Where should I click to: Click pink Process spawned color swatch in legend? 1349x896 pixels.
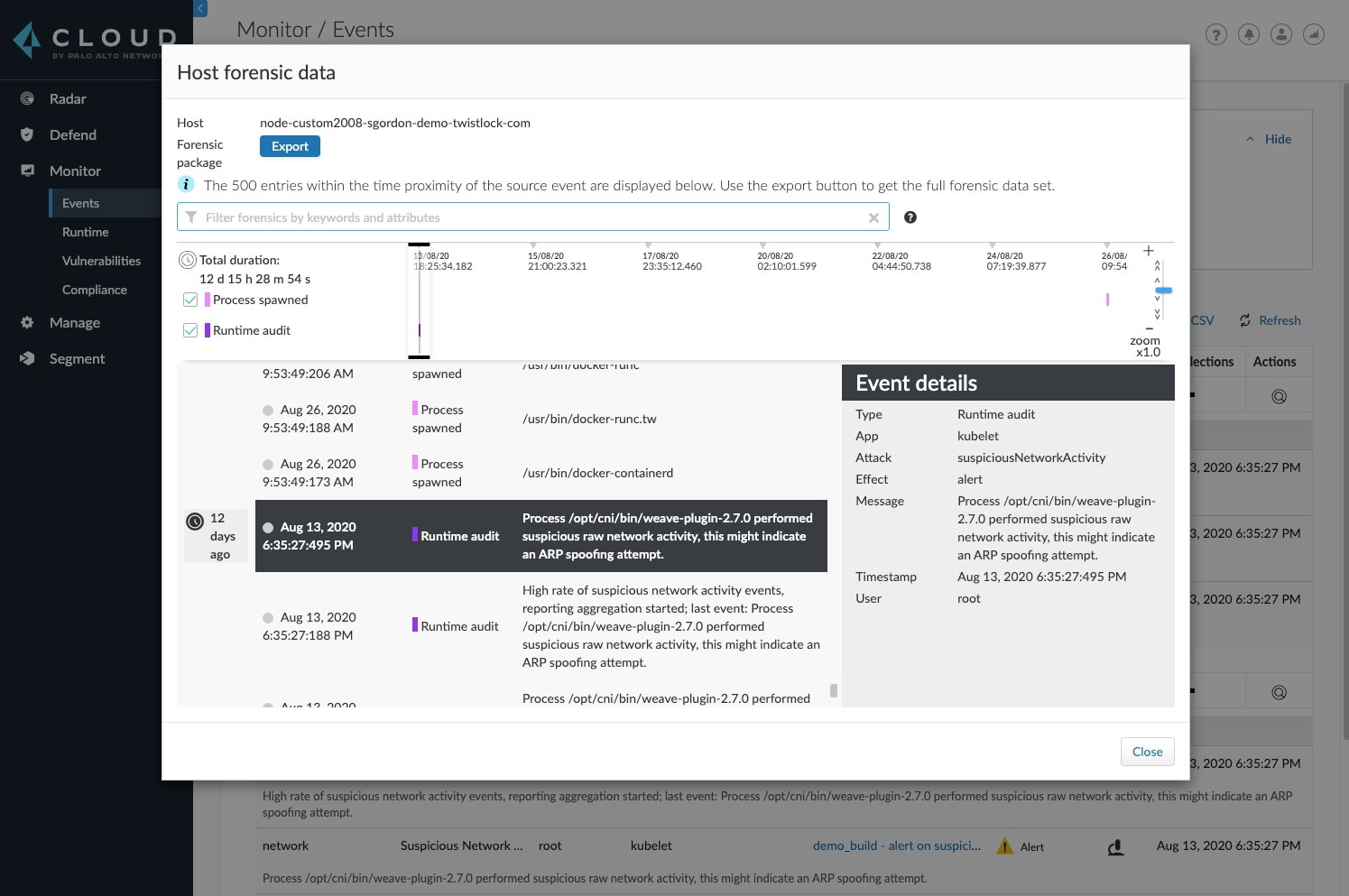pyautogui.click(x=208, y=300)
